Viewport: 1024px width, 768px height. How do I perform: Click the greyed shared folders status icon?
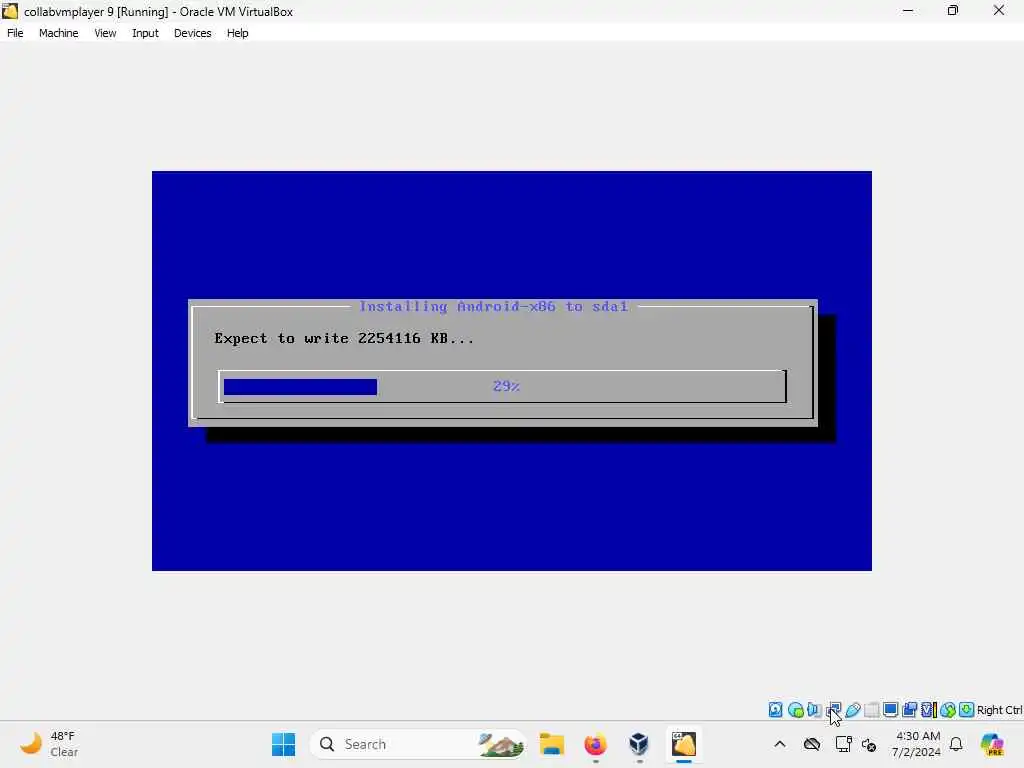871,709
